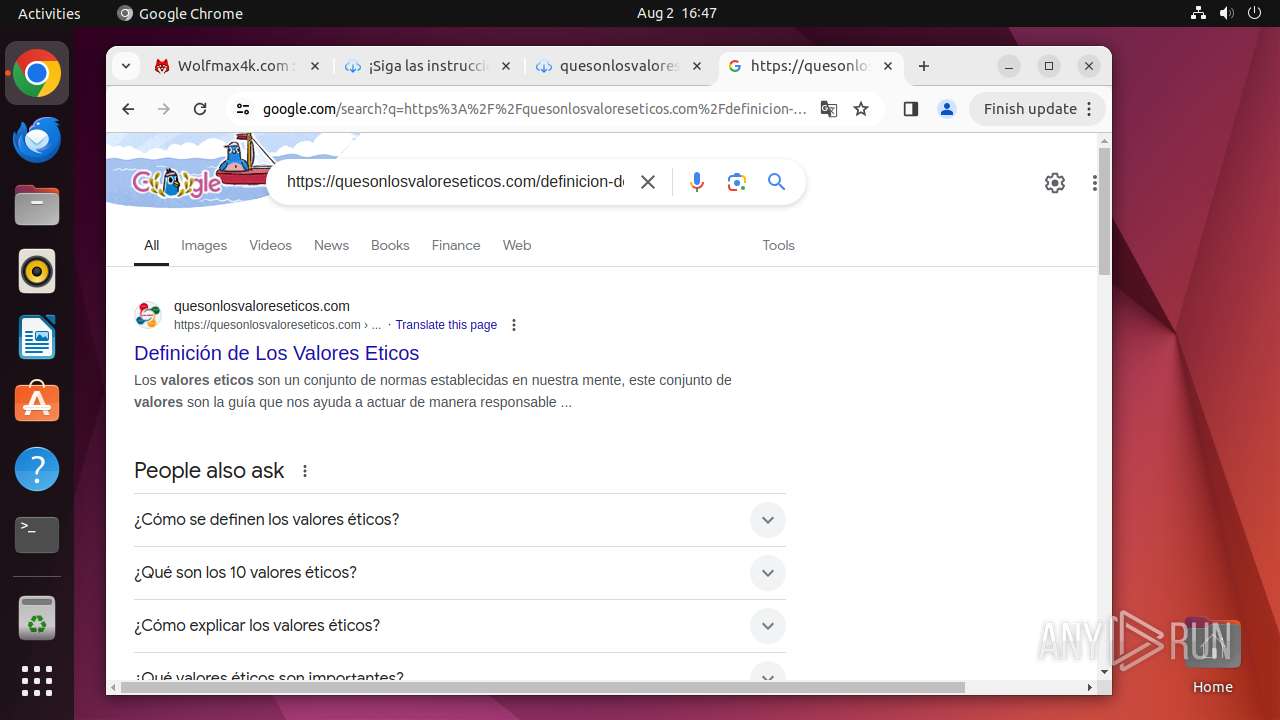Open tab search dropdown arrow
The width and height of the screenshot is (1280, 720).
coord(126,66)
